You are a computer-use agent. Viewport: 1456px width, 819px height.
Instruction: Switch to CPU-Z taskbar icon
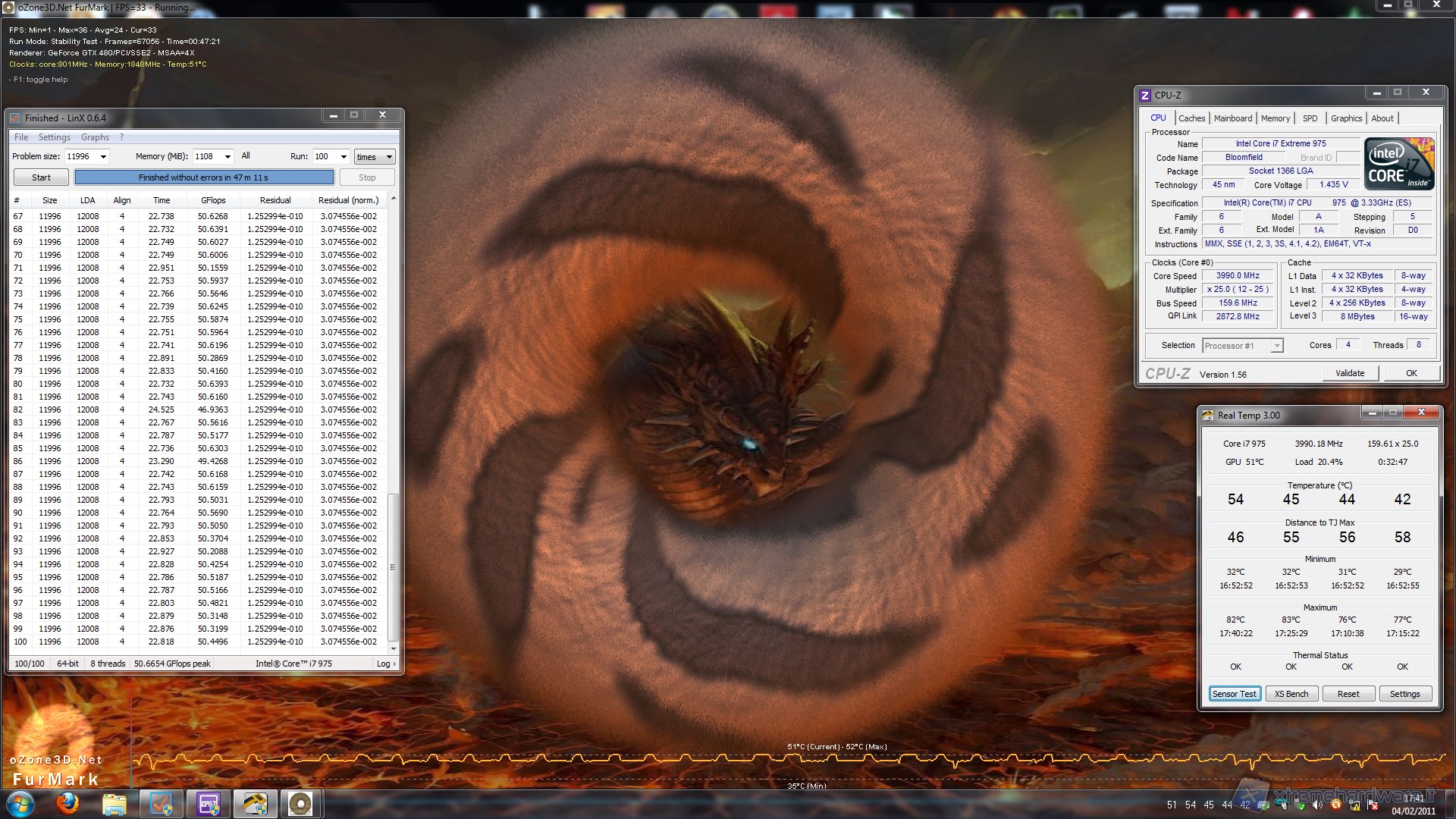[209, 803]
